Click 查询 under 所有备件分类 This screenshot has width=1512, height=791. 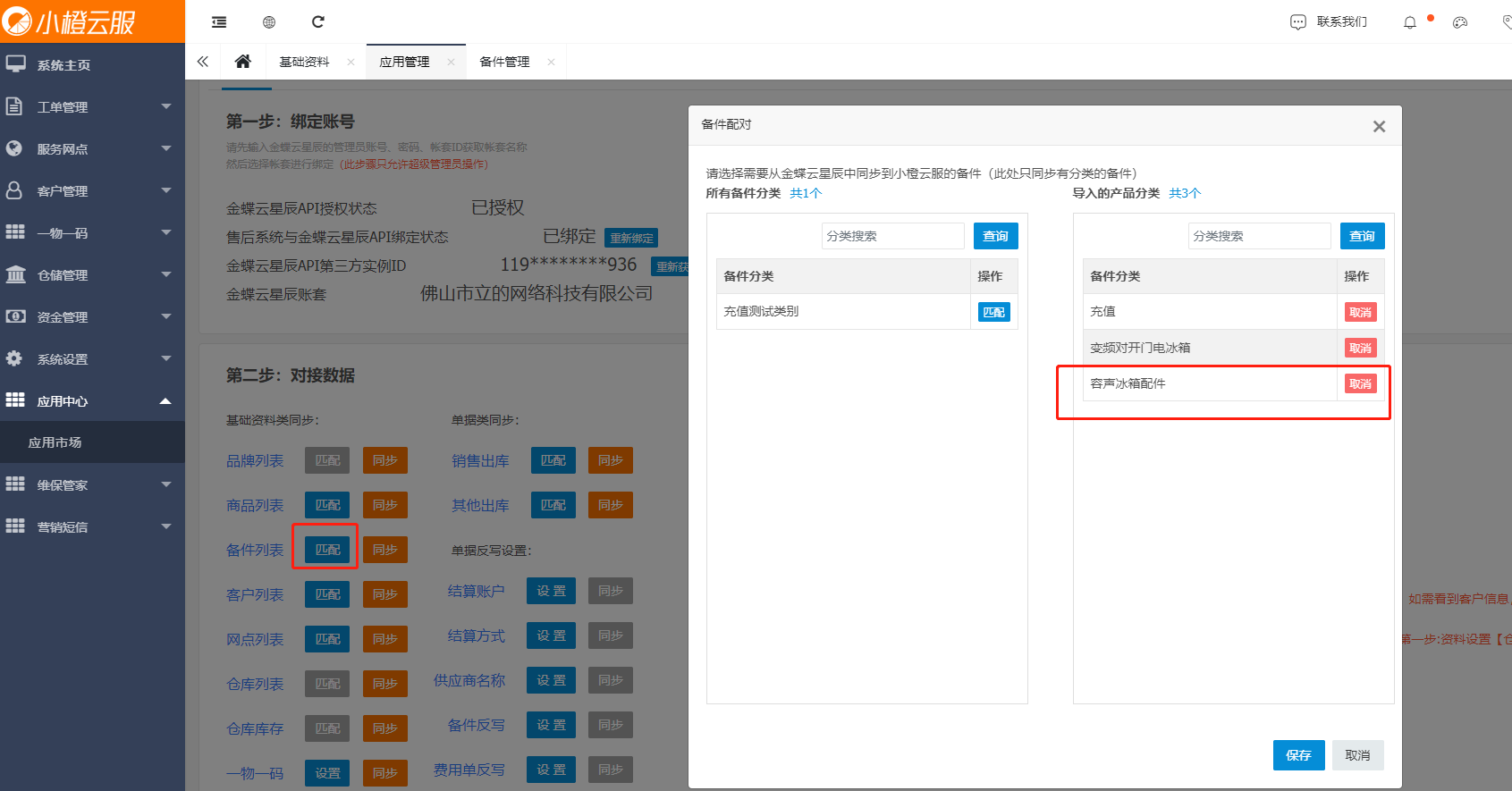[995, 236]
